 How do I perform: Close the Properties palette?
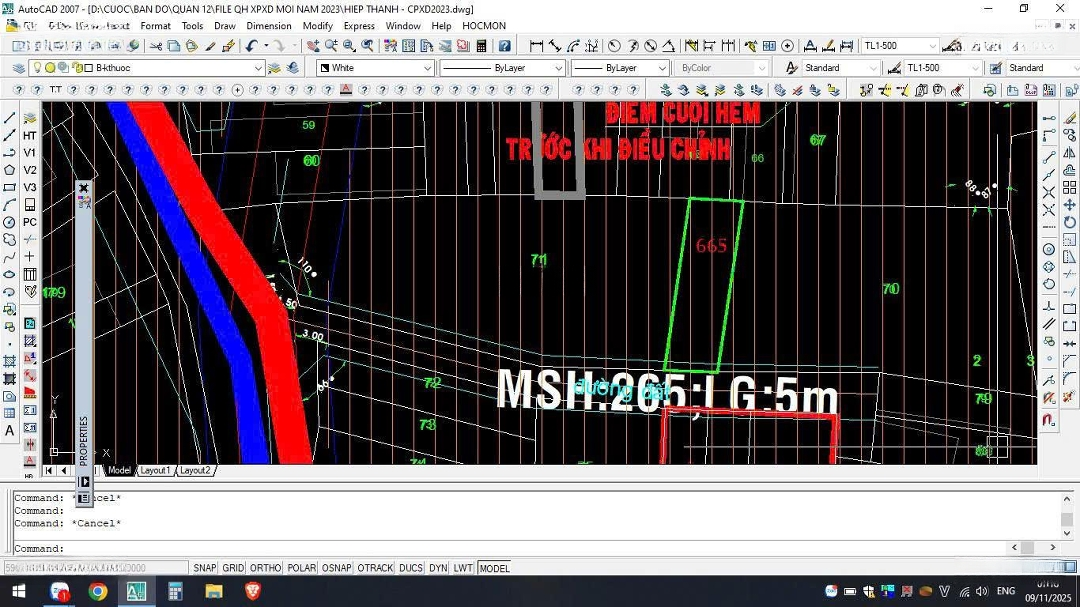pyautogui.click(x=84, y=188)
